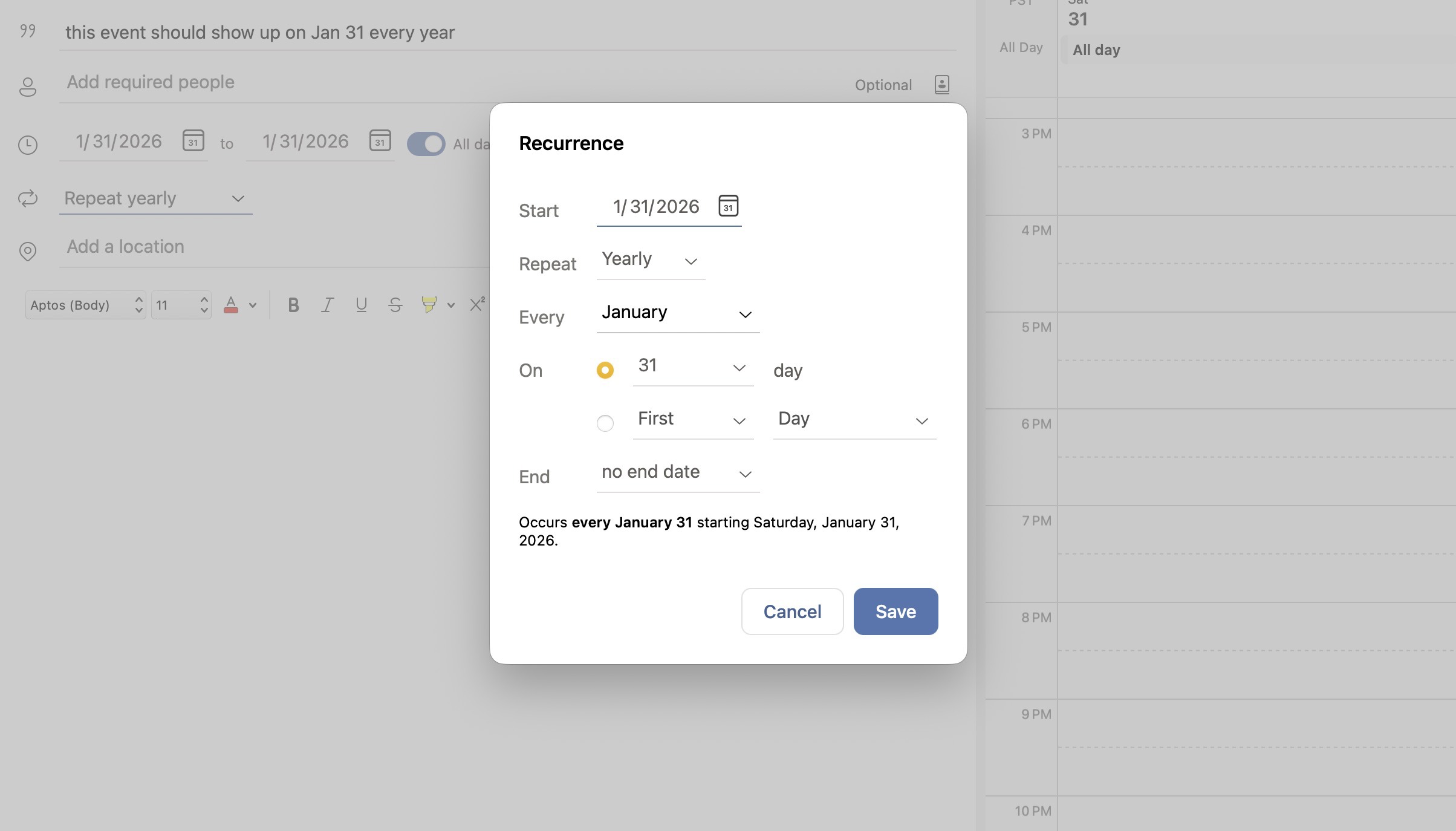Viewport: 1456px width, 831px height.
Task: Apply Underline formatting
Action: tap(361, 305)
